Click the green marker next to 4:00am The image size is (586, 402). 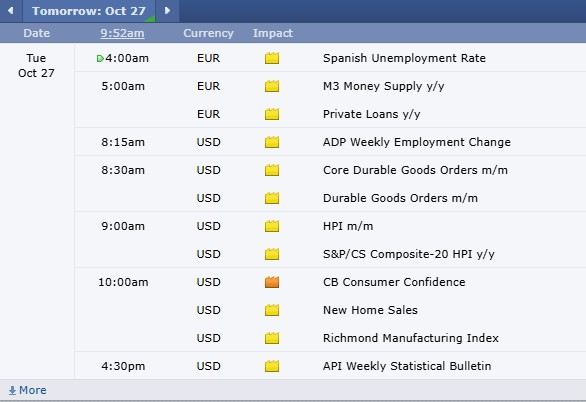pos(100,58)
